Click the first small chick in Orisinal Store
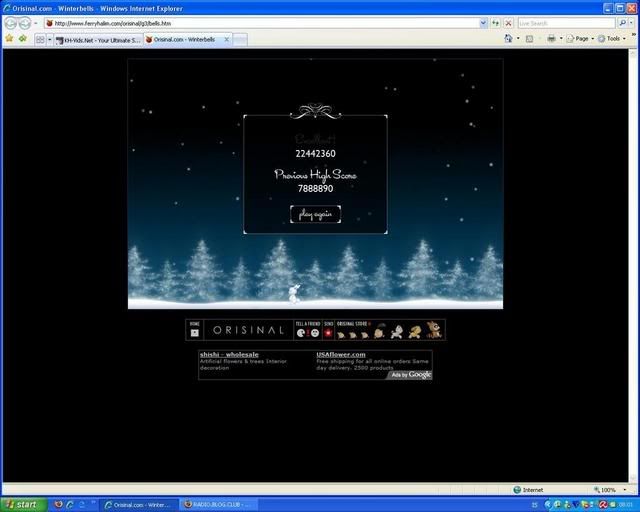Screen dimensions: 640x512 341,335
